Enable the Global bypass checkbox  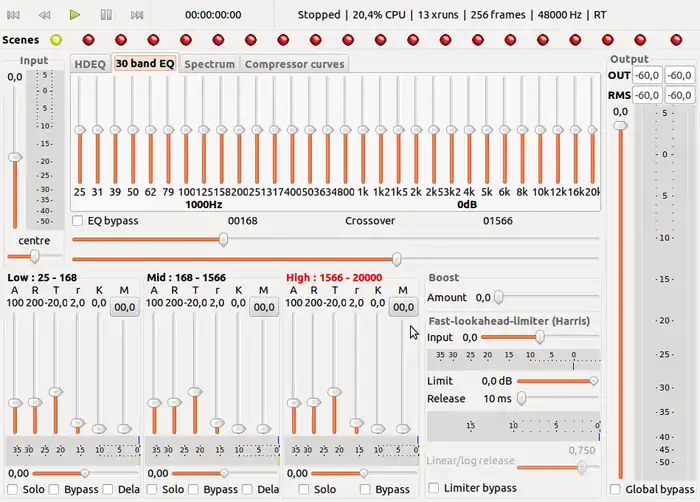(614, 489)
